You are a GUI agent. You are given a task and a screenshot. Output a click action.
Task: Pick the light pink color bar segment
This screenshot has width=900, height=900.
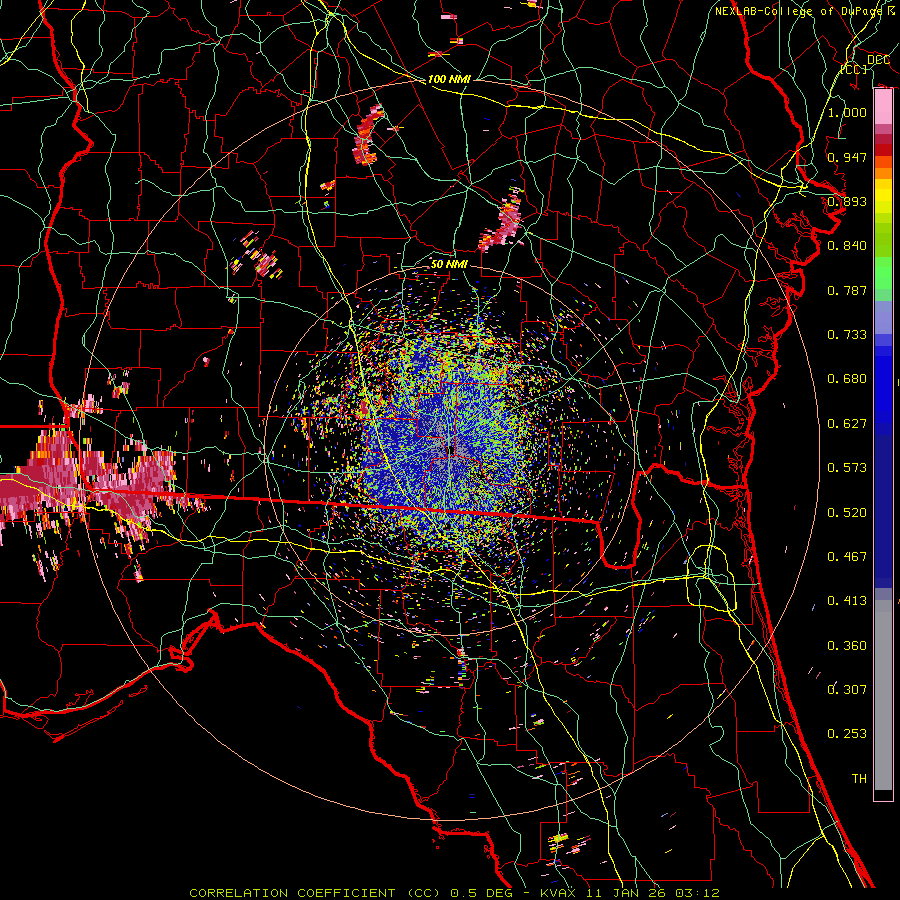pos(884,107)
